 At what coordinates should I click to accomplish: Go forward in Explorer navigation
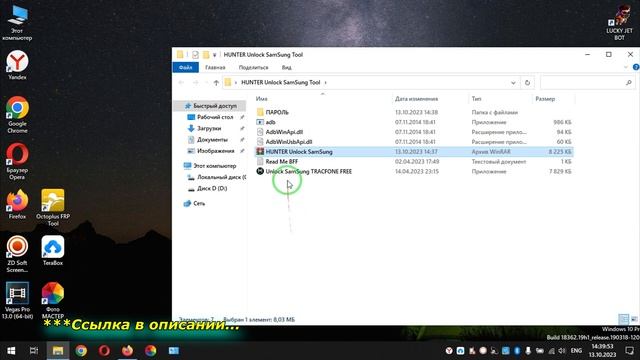point(196,82)
